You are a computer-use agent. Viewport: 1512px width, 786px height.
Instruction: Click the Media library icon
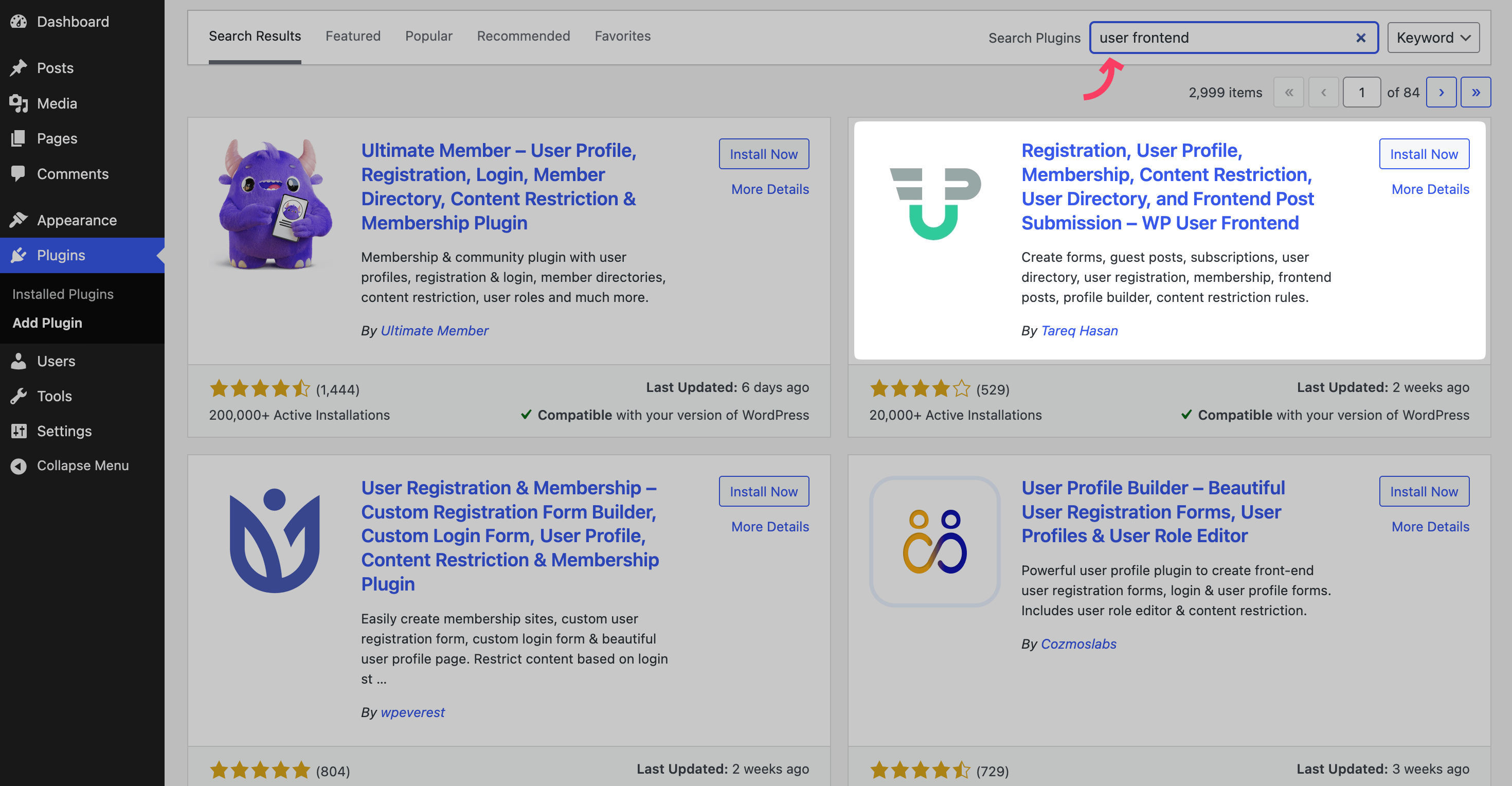[19, 103]
